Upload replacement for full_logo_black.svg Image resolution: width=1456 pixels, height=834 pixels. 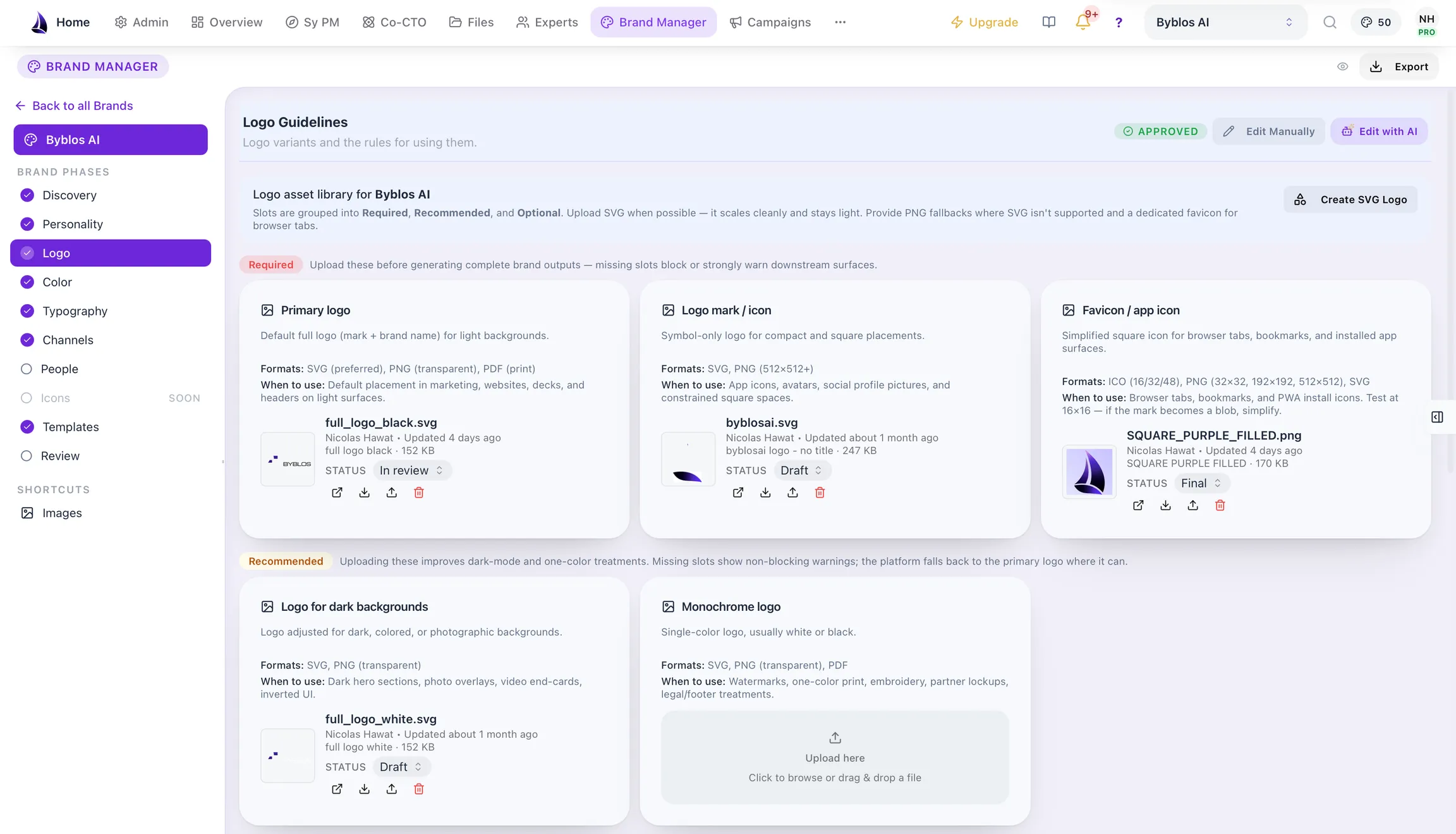(392, 493)
